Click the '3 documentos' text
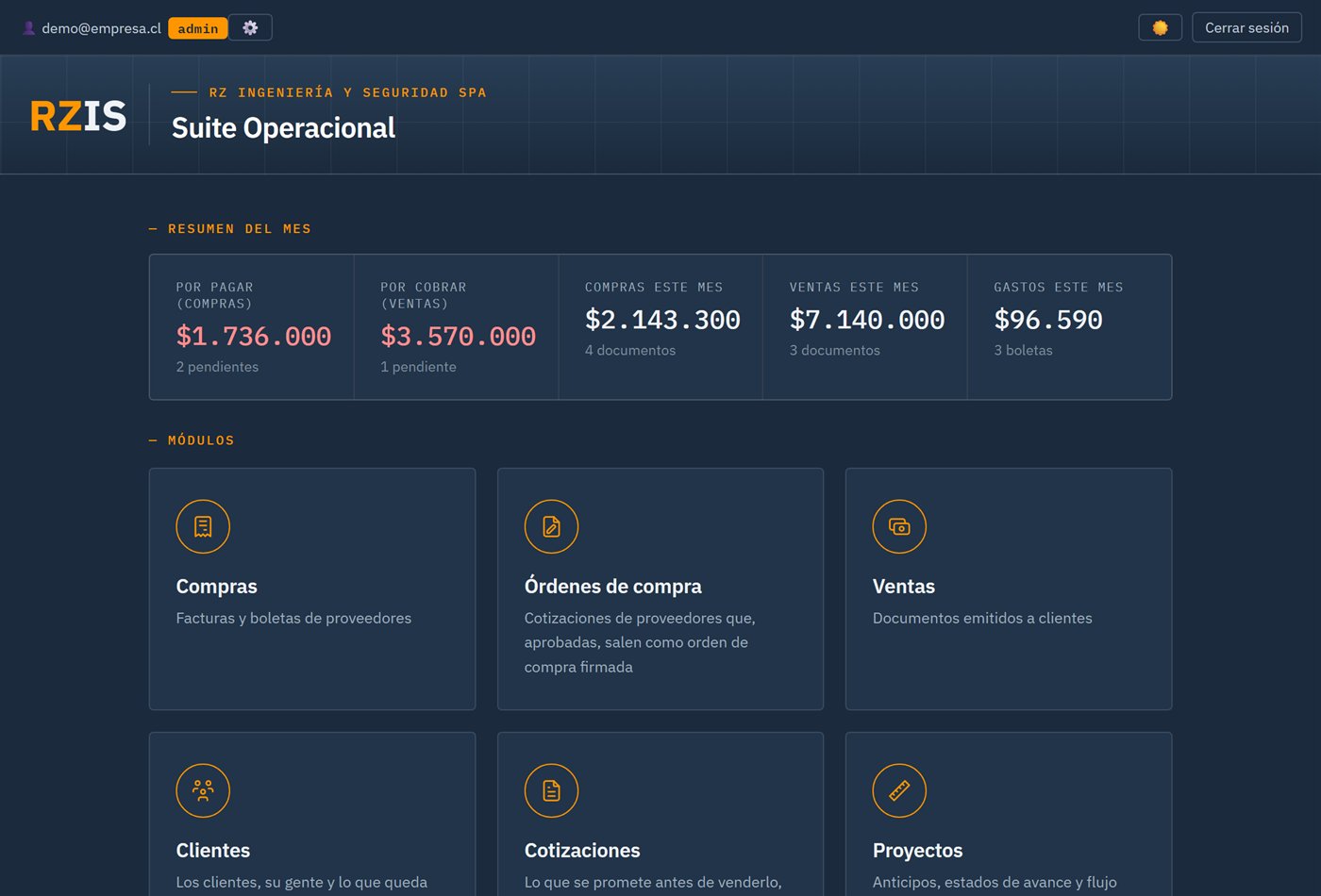The width and height of the screenshot is (1321, 896). coord(835,350)
